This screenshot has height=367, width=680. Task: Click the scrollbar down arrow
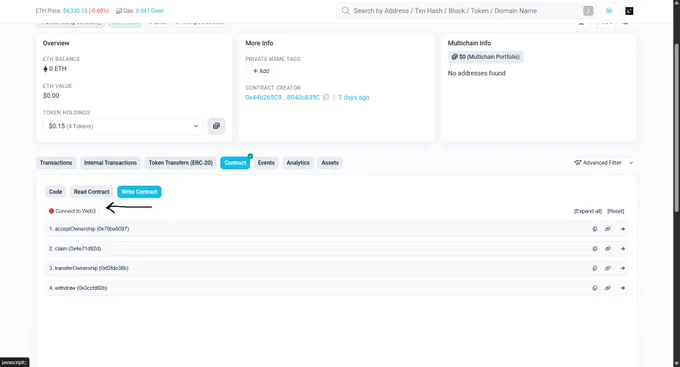click(677, 363)
